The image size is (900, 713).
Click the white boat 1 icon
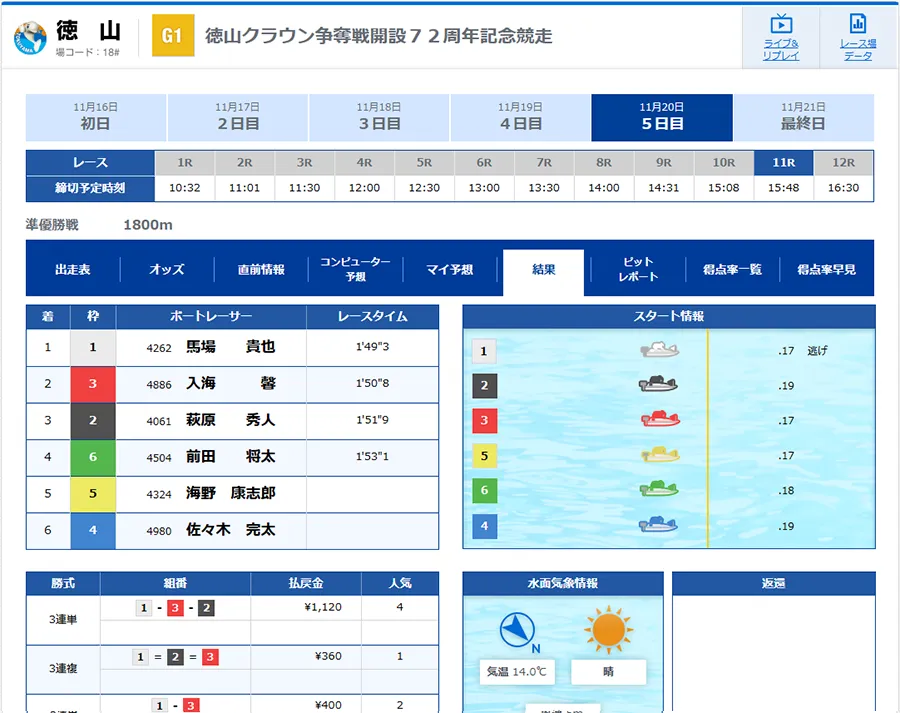pyautogui.click(x=659, y=350)
